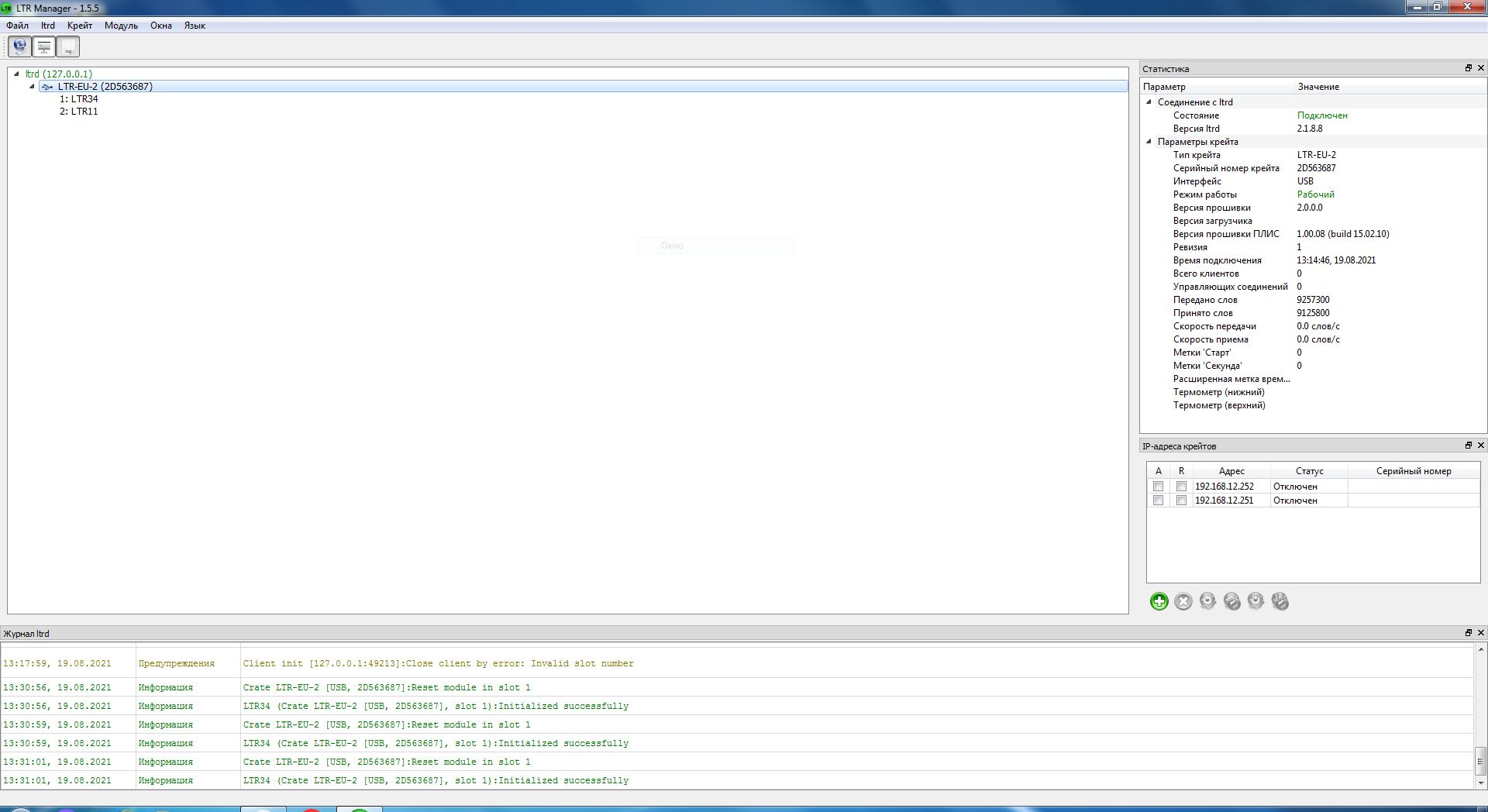The width and height of the screenshot is (1488, 812).
Task: Undock the IP-адреса крейтов panel
Action: click(x=1468, y=446)
